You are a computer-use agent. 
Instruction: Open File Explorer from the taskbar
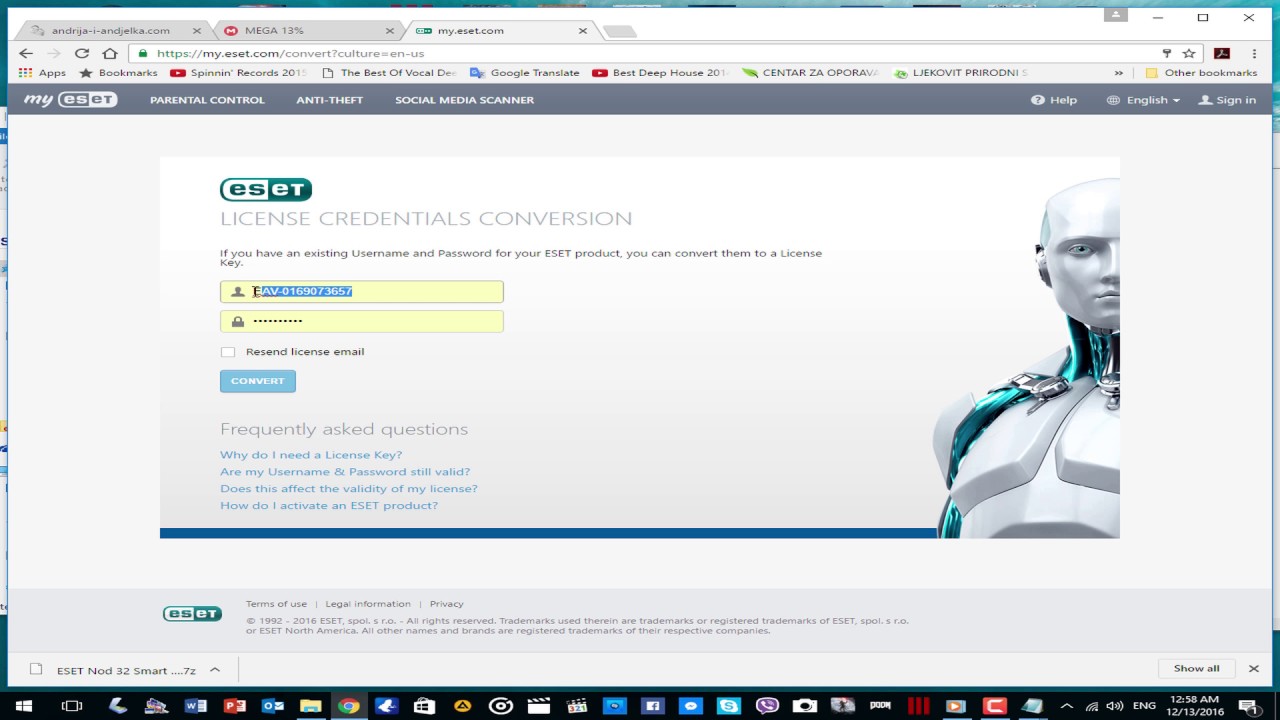[310, 706]
